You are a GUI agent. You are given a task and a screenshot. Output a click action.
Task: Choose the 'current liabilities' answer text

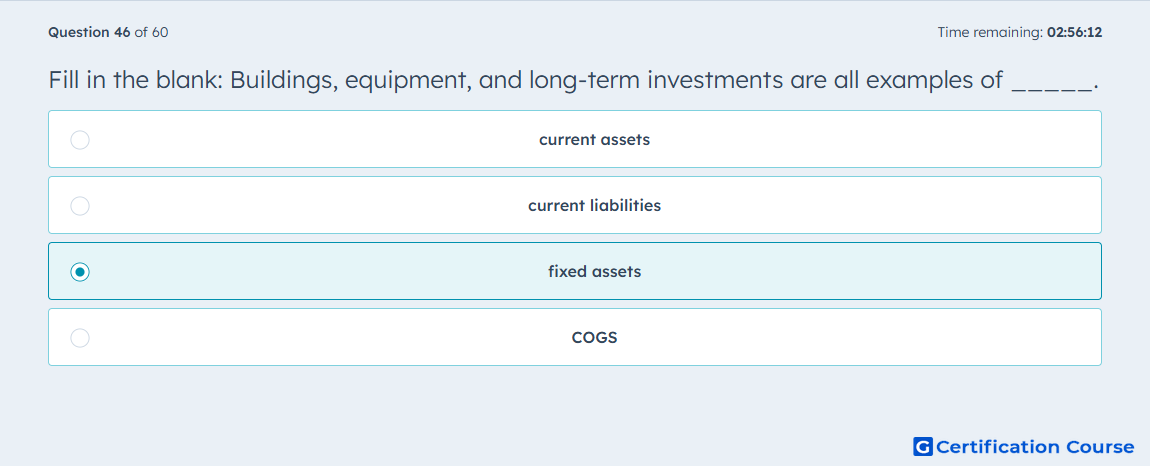pos(594,205)
